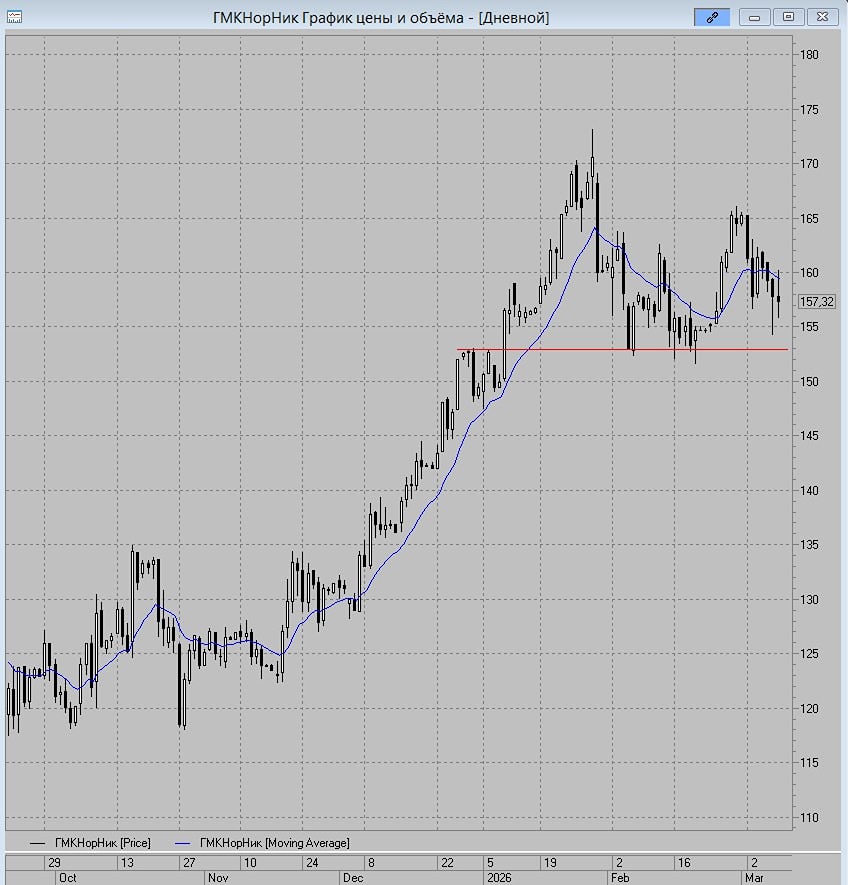Click the 115 price axis label
848x885 pixels.
pos(809,763)
